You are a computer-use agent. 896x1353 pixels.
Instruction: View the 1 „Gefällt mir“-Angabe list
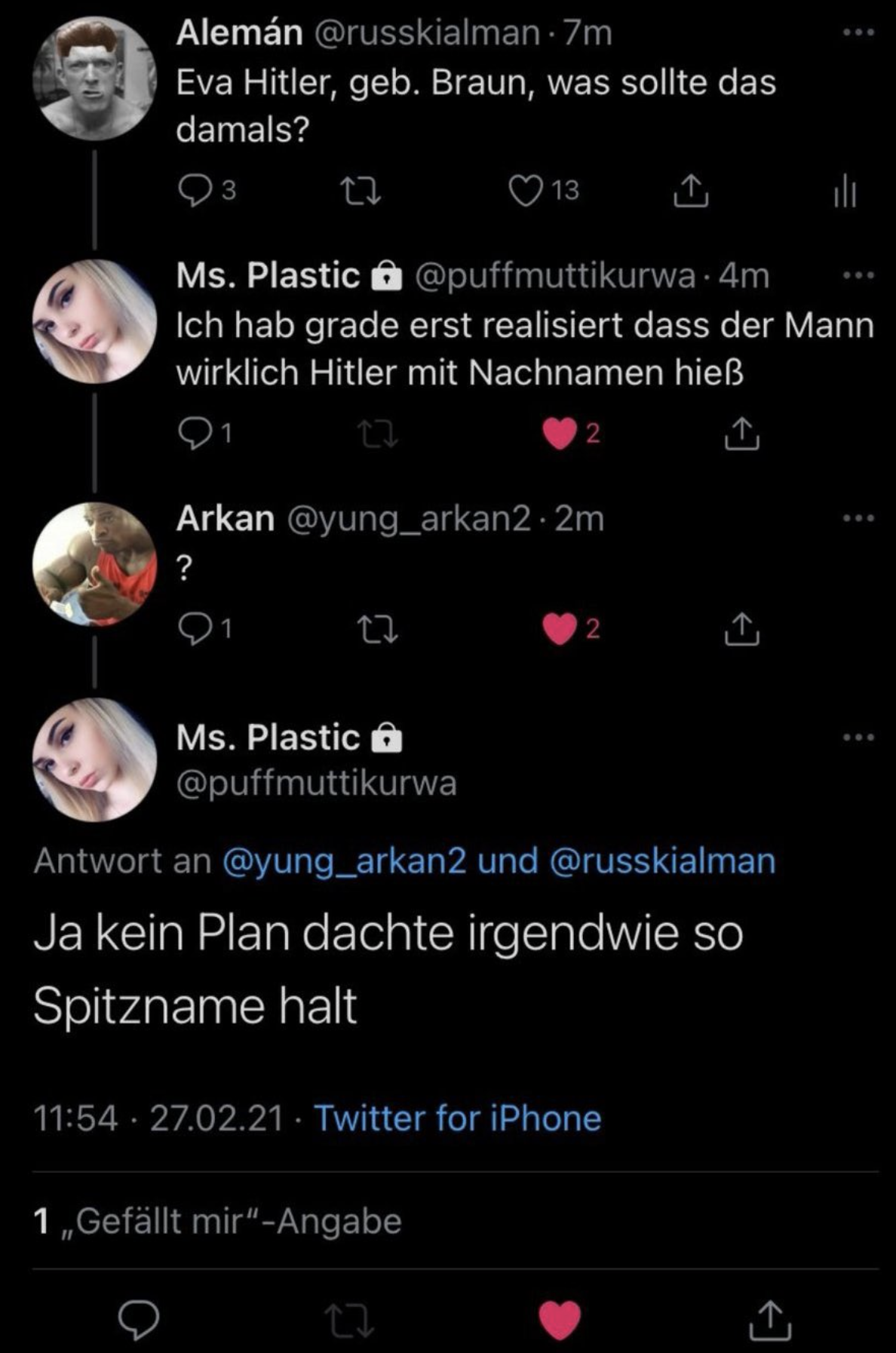217,1221
